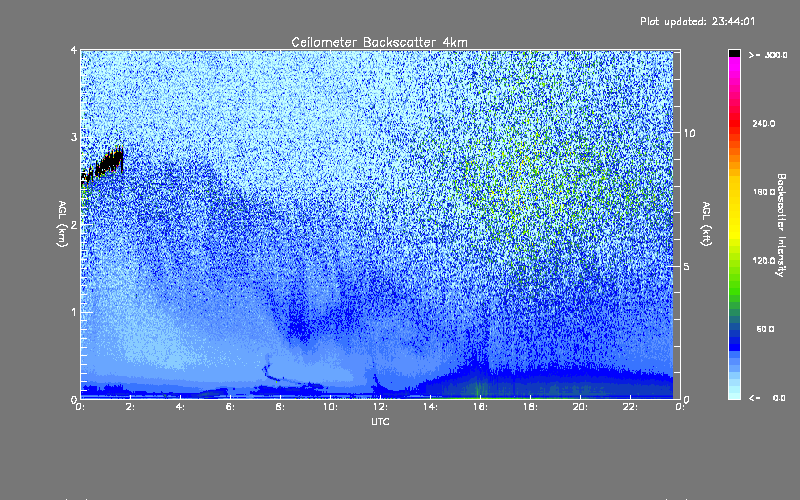
Task: Click the black cloud echo near 3 km
Action: click(104, 164)
